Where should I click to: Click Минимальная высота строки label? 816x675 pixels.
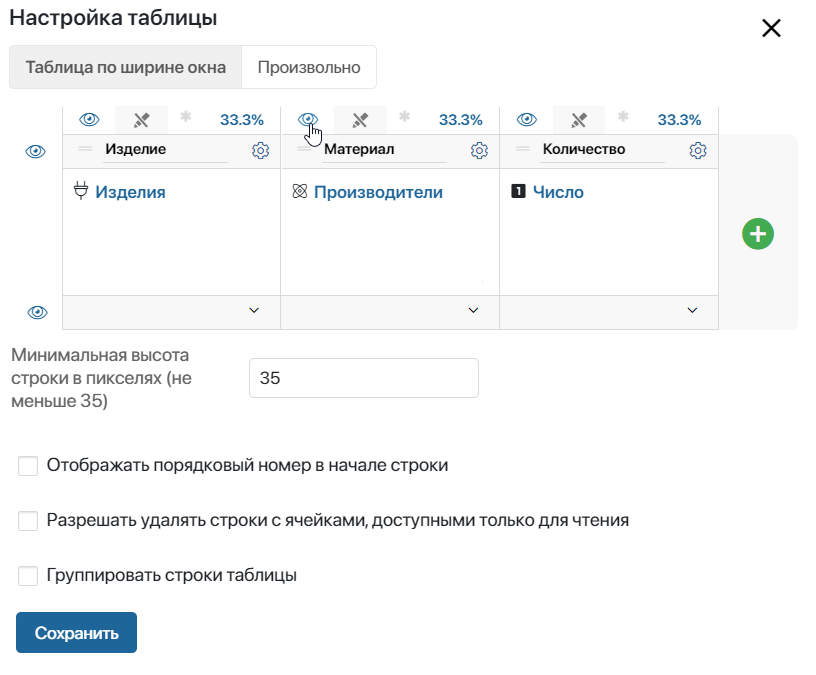click(101, 378)
